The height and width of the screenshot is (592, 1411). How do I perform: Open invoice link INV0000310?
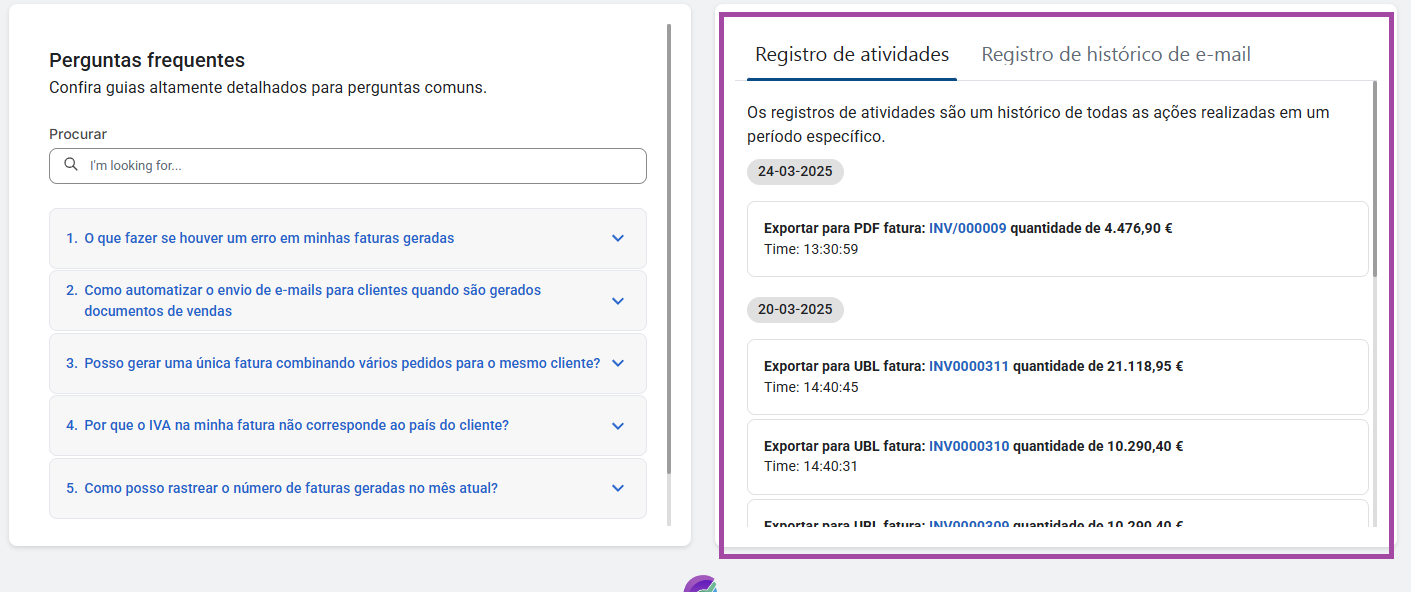[x=968, y=447]
